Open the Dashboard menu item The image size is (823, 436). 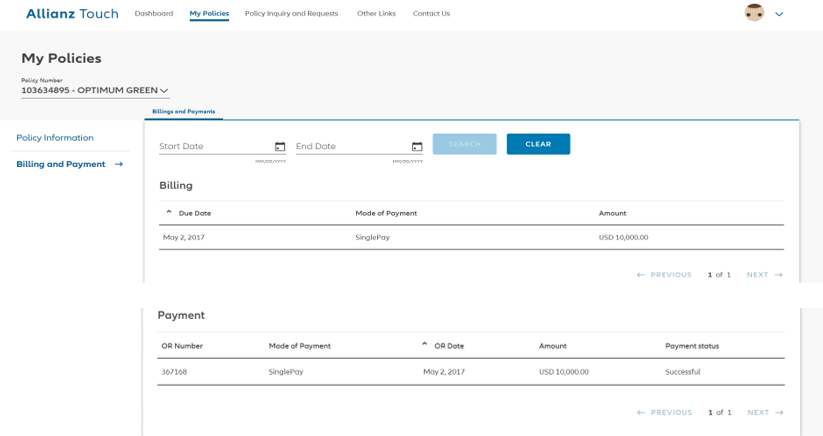(x=153, y=14)
